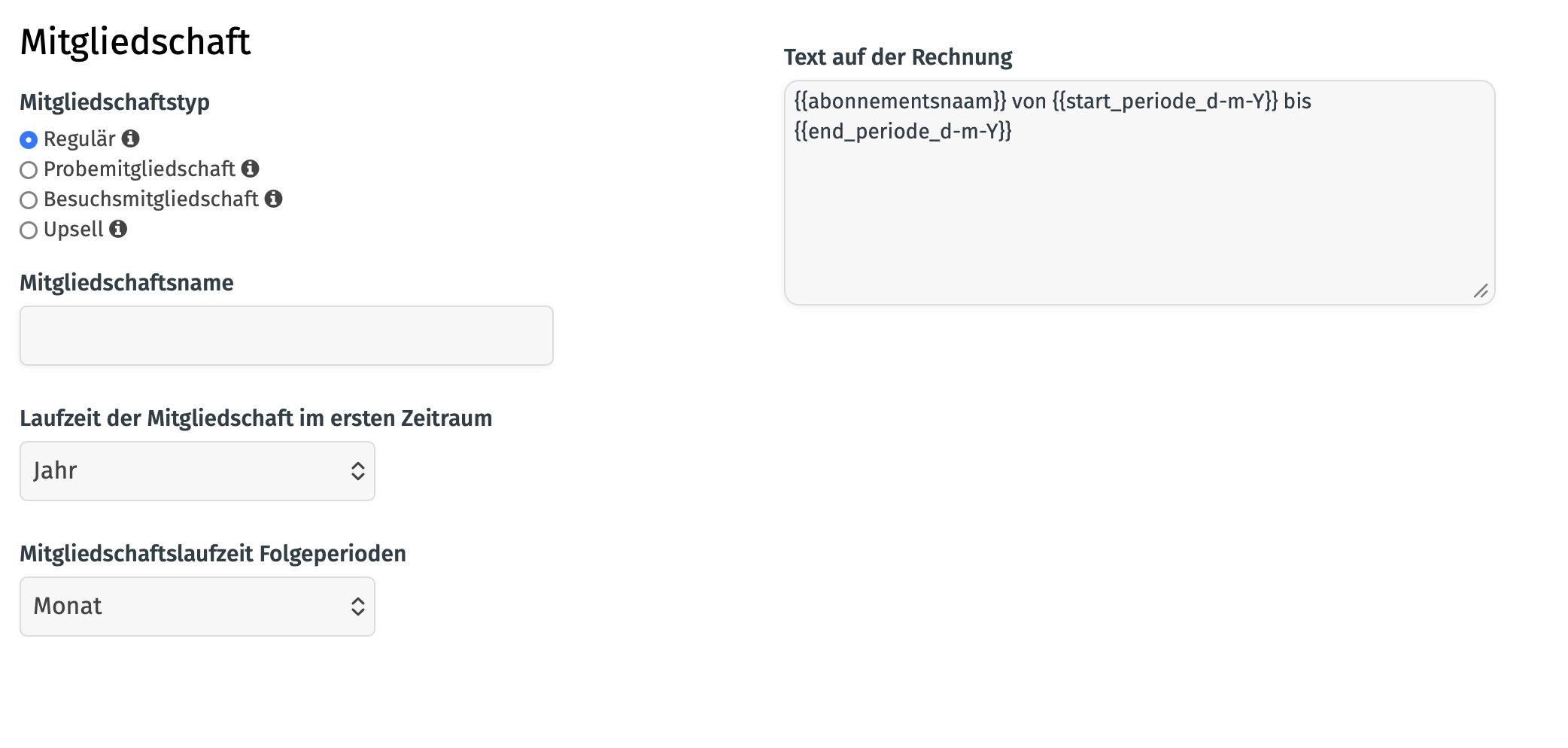View the Upsell info icon
This screenshot has height=748, width=1568.
coord(118,229)
